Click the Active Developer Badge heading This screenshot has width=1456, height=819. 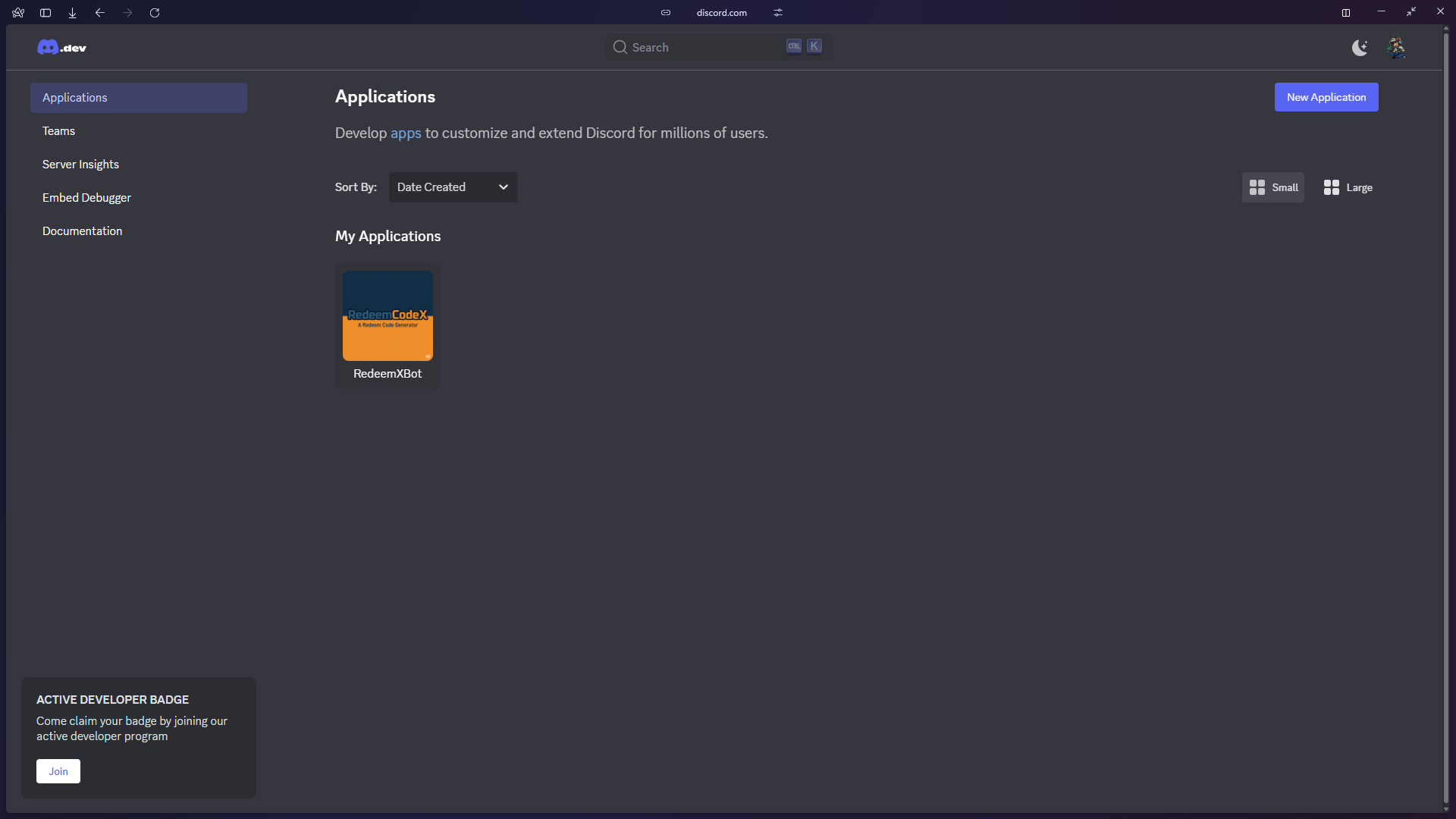coord(112,700)
